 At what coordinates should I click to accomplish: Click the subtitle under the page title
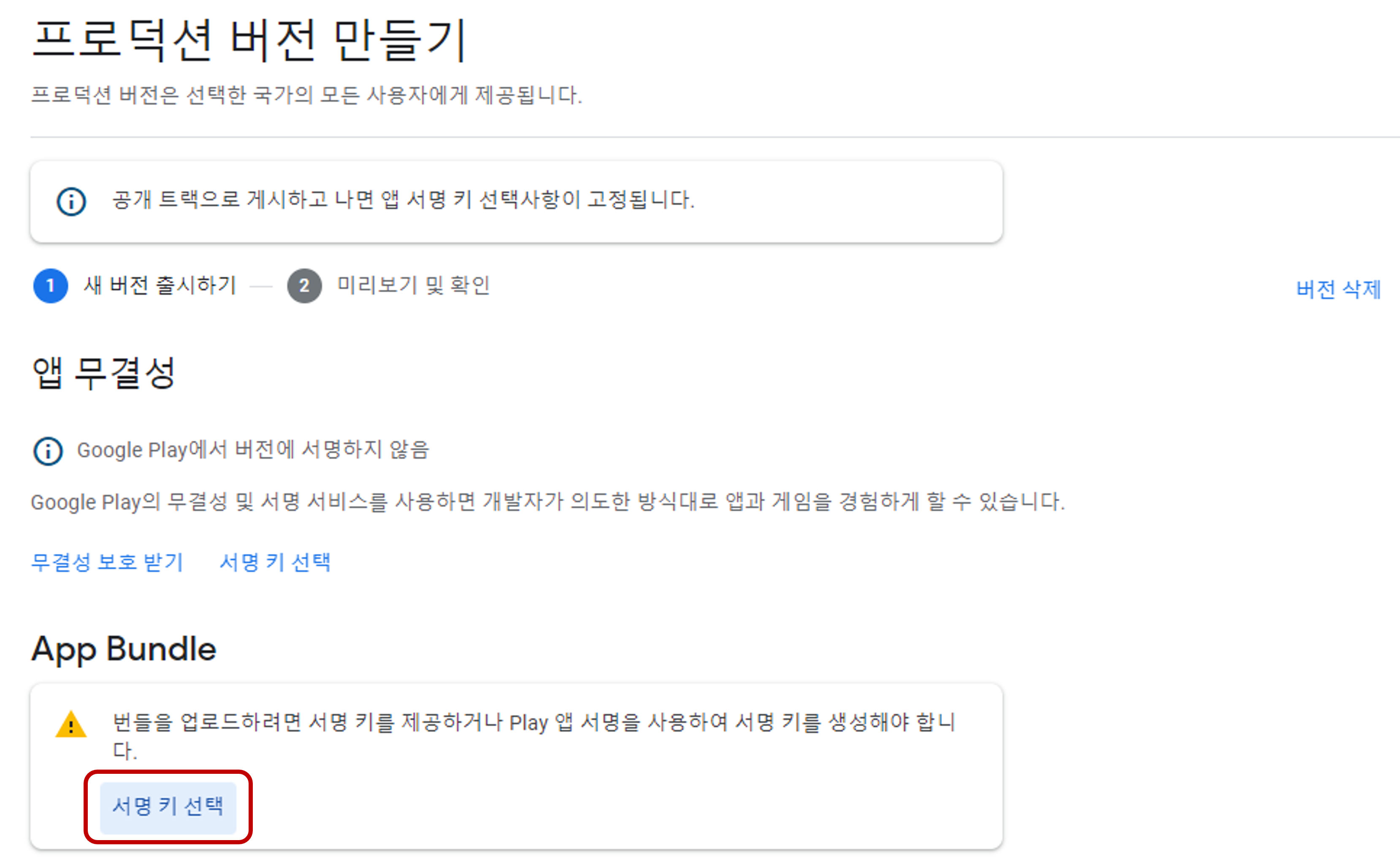coord(306,95)
